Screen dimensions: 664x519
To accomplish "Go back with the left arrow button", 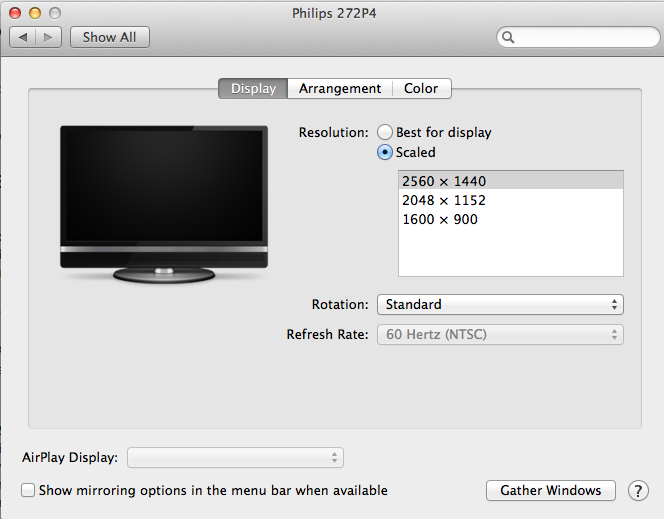I will click(23, 37).
